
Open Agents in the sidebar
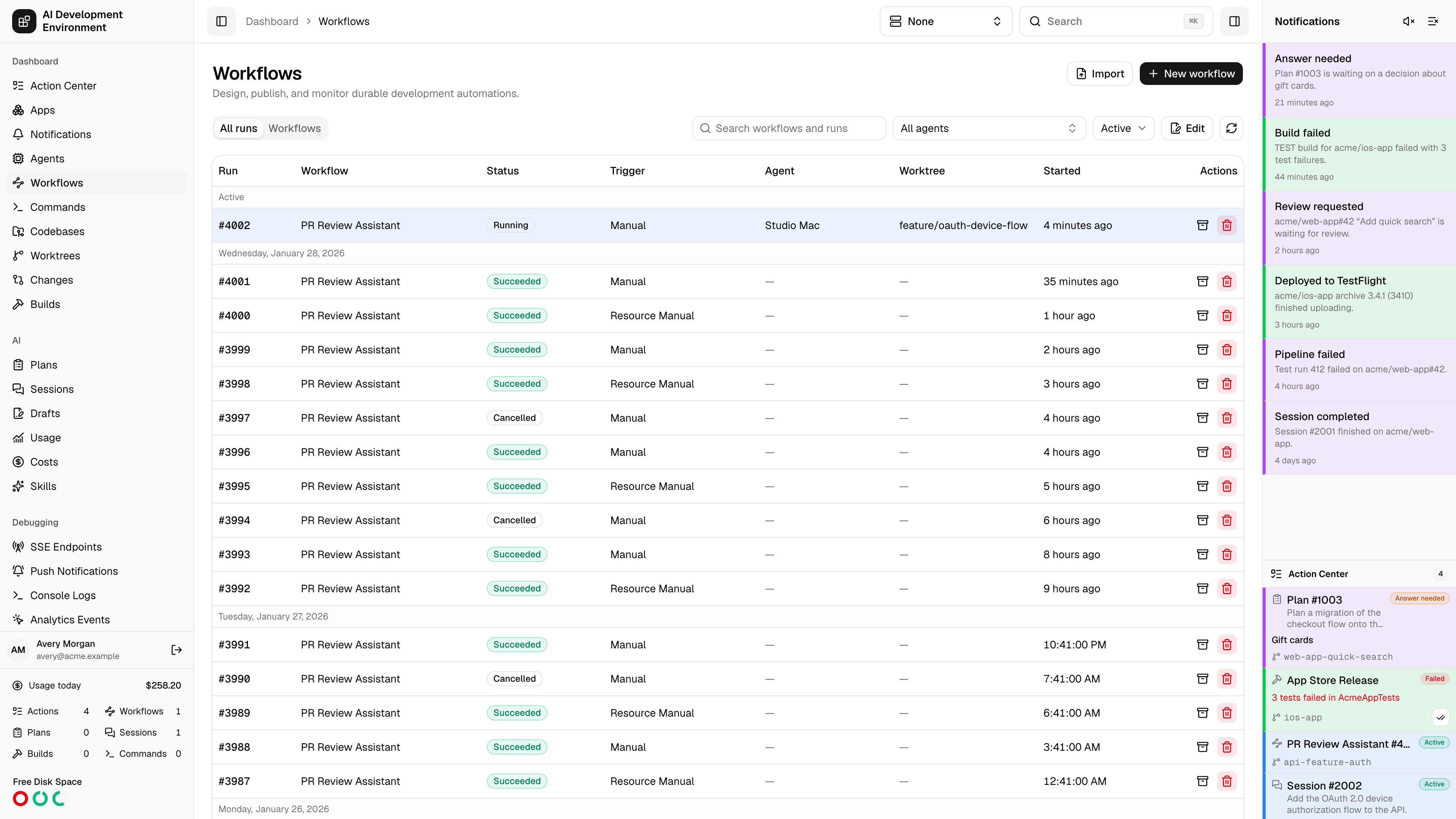pos(97,159)
